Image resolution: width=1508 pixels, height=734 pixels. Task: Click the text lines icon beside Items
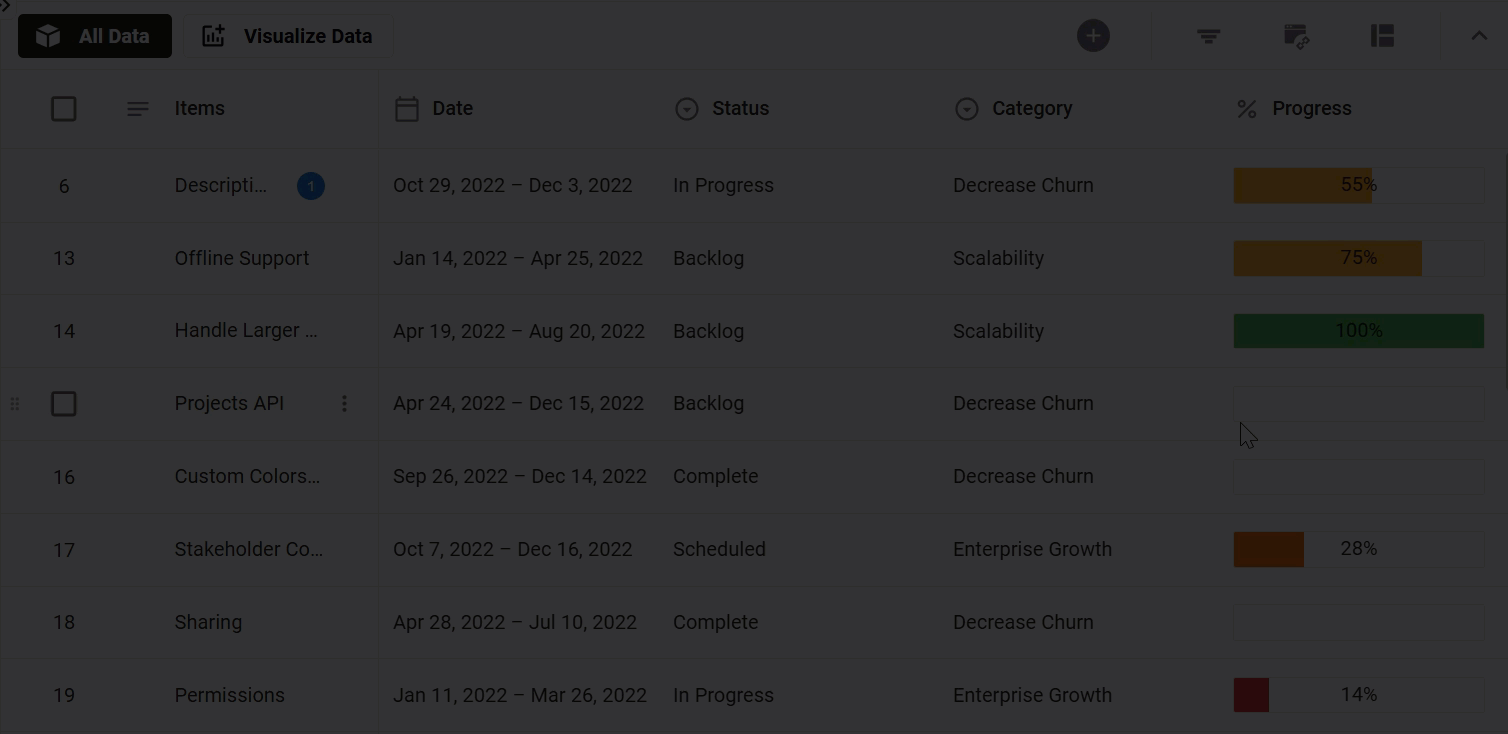(138, 109)
